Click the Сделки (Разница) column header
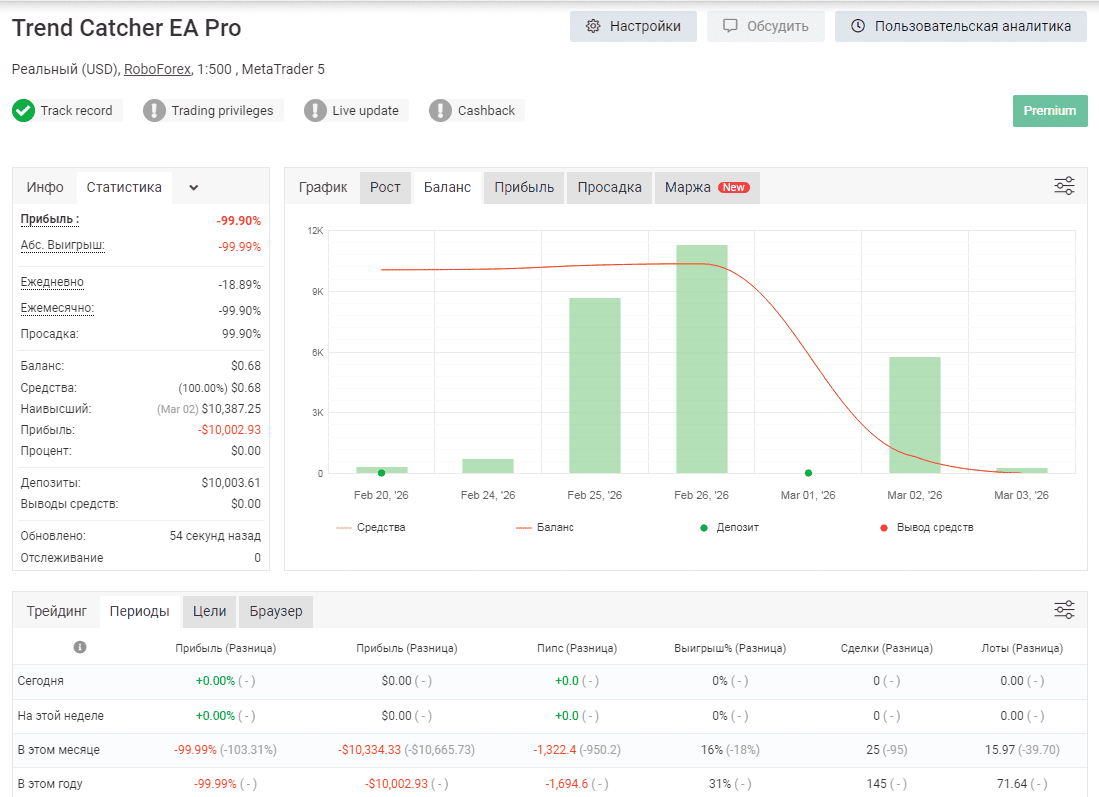This screenshot has width=1099, height=797. (887, 648)
